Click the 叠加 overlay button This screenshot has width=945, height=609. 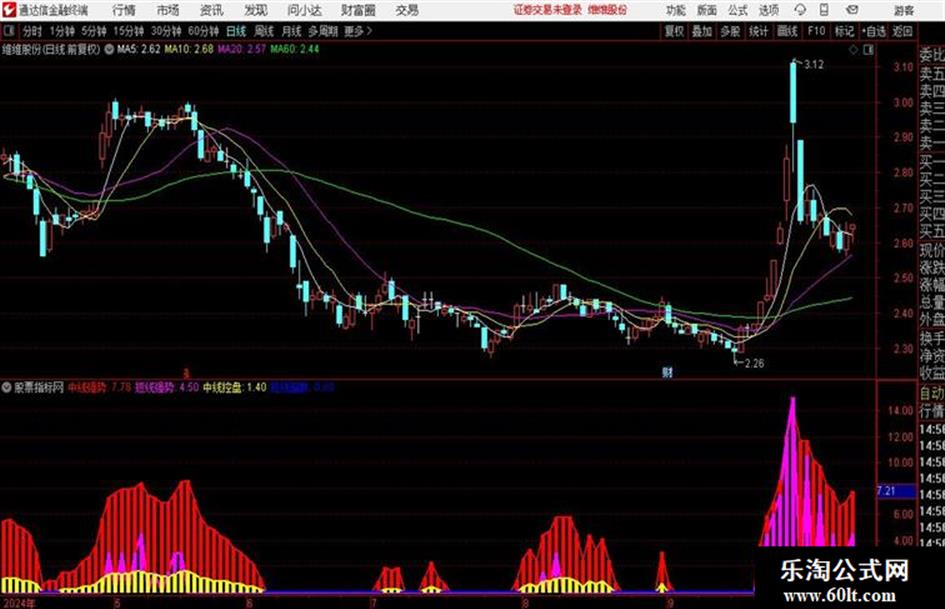pos(702,31)
